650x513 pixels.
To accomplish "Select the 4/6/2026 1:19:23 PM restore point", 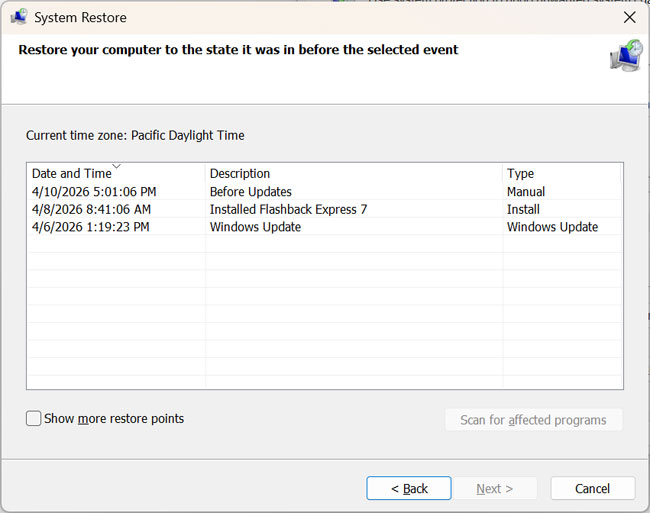I will coord(325,227).
